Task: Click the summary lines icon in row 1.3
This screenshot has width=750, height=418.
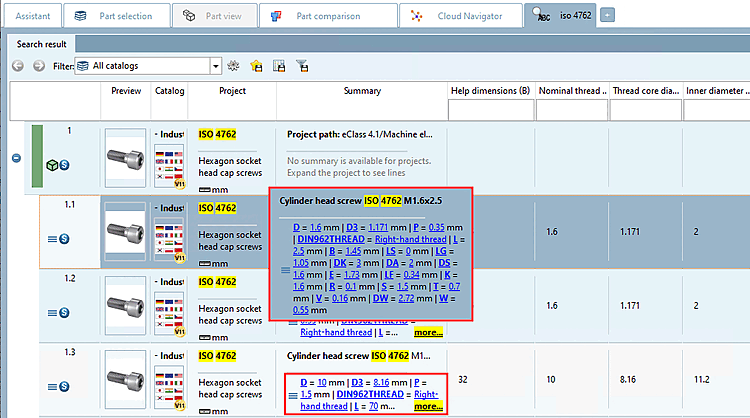Action: click(293, 395)
